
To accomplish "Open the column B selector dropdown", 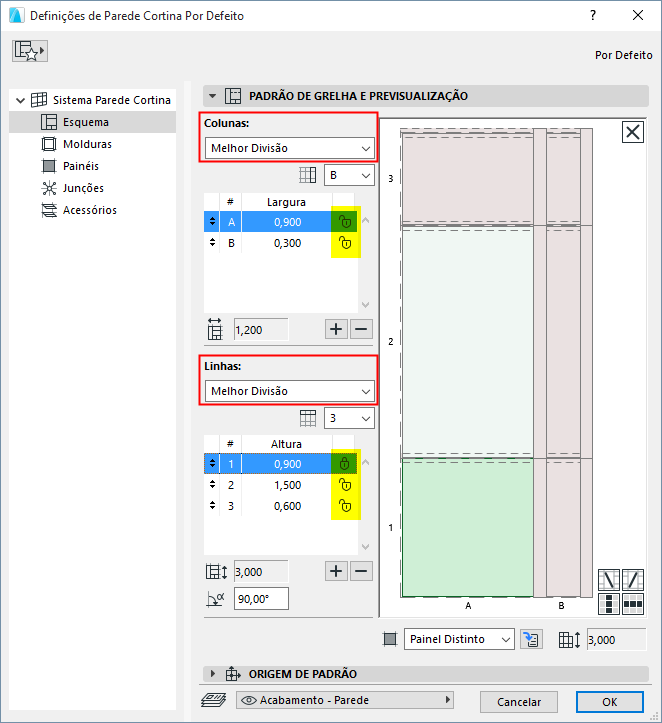I will tap(349, 175).
